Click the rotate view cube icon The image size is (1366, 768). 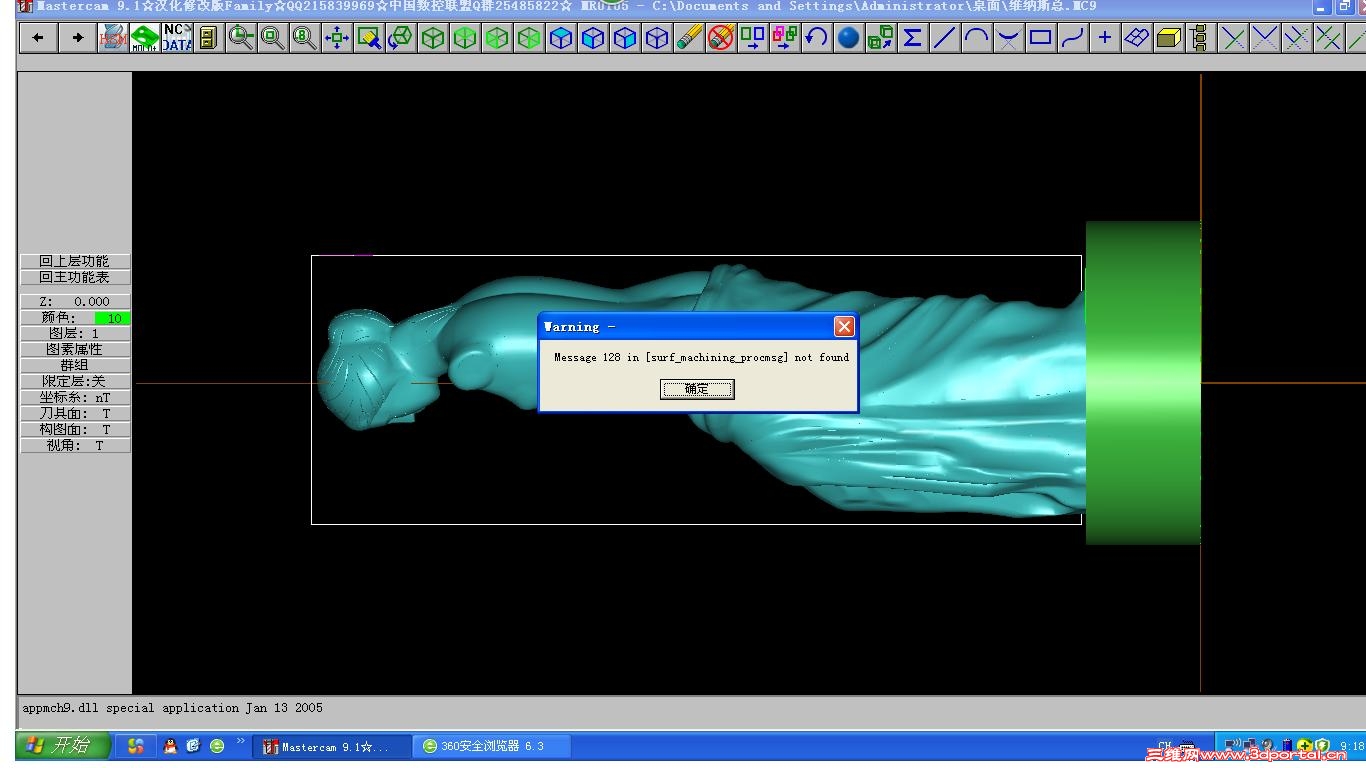click(401, 38)
